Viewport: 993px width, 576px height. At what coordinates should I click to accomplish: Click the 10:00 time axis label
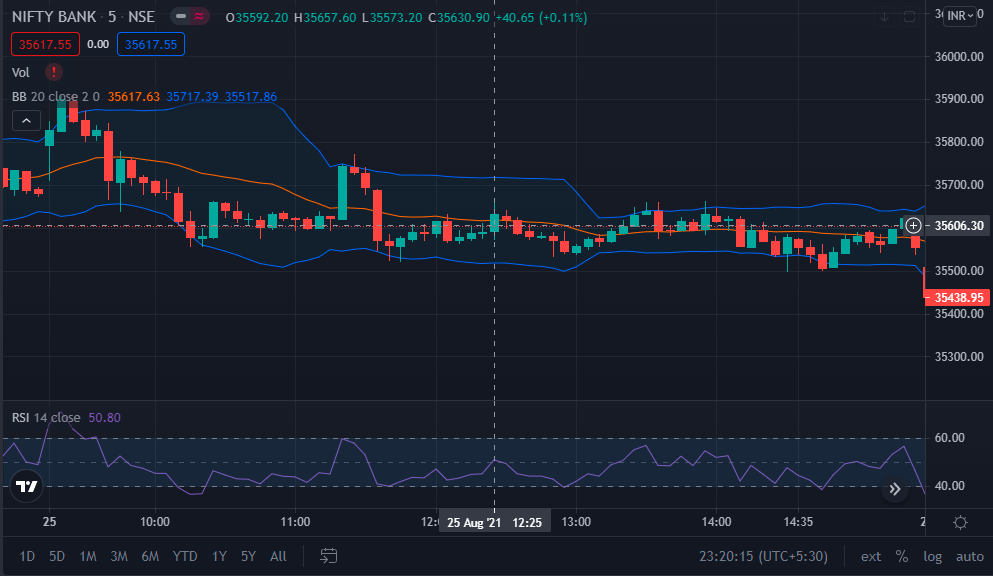pyautogui.click(x=155, y=522)
